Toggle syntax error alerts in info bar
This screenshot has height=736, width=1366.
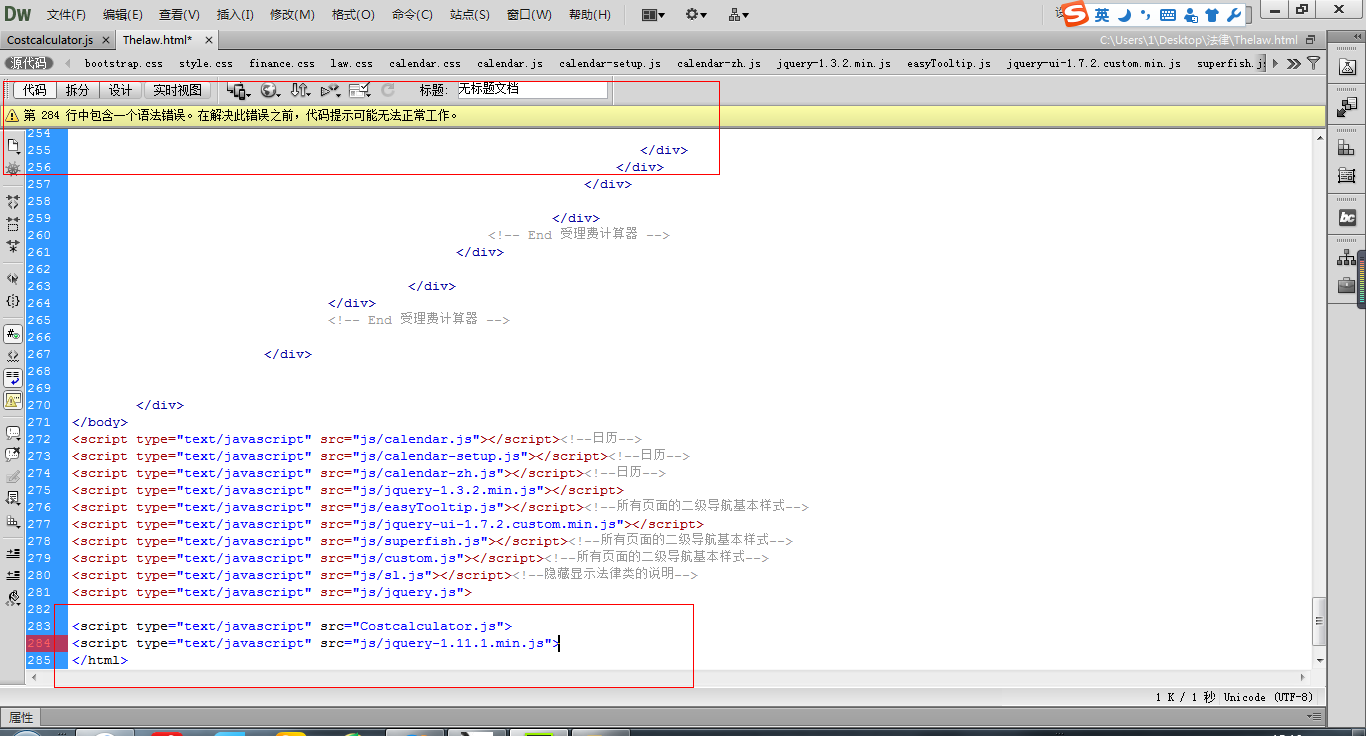tap(13, 400)
